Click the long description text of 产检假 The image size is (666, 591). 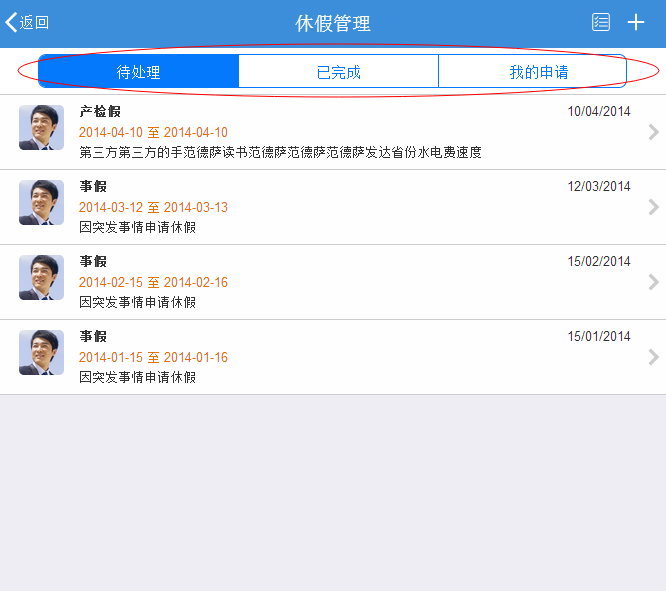click(x=280, y=152)
